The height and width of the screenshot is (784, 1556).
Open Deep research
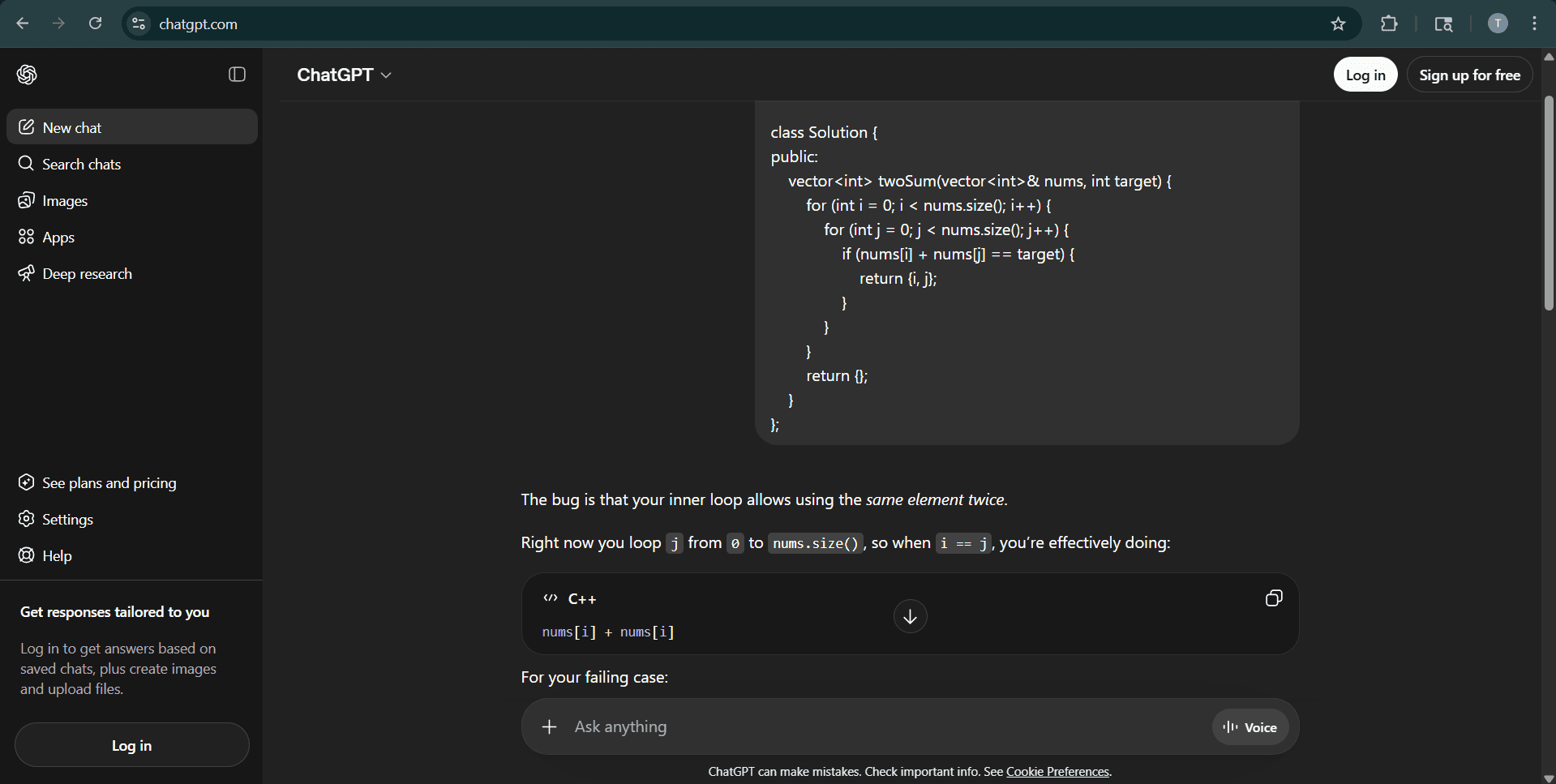point(132,273)
